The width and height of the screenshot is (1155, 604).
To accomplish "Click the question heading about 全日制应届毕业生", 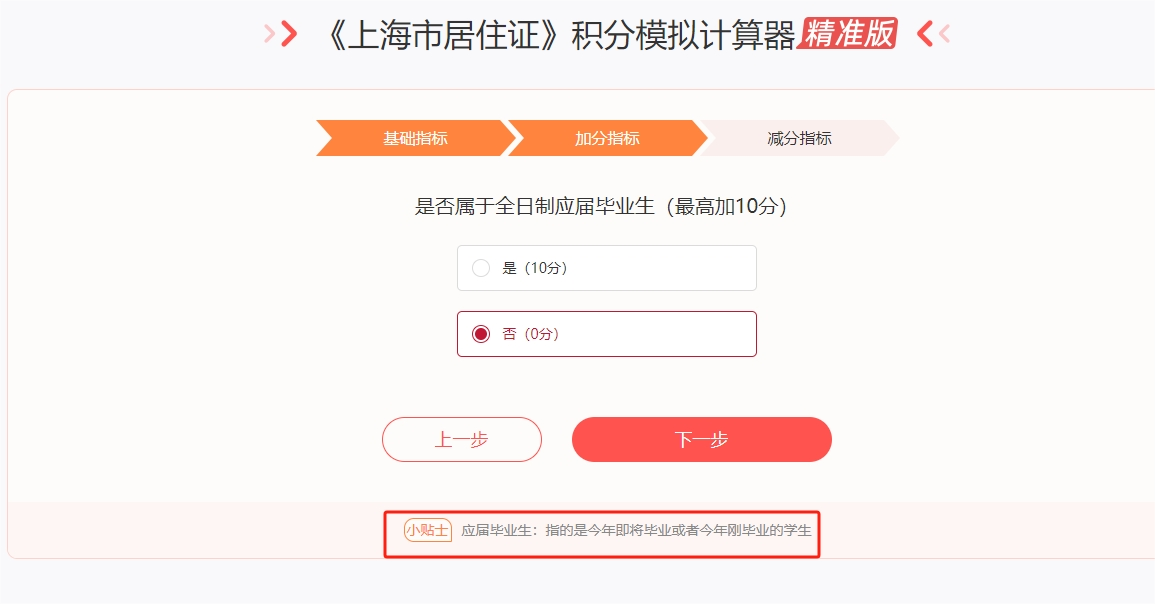I will click(x=601, y=206).
